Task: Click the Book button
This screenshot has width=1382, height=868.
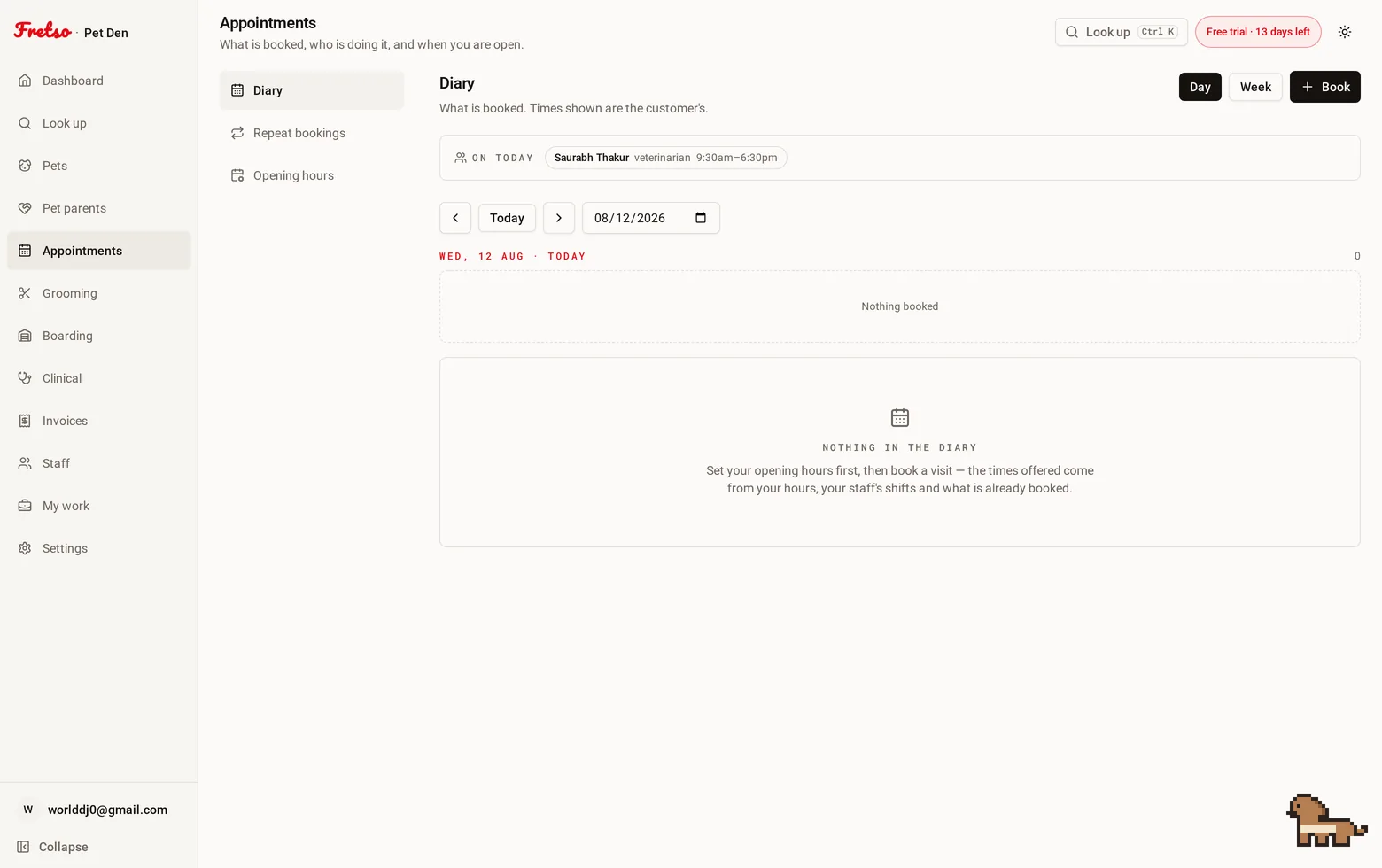Action: 1325,87
